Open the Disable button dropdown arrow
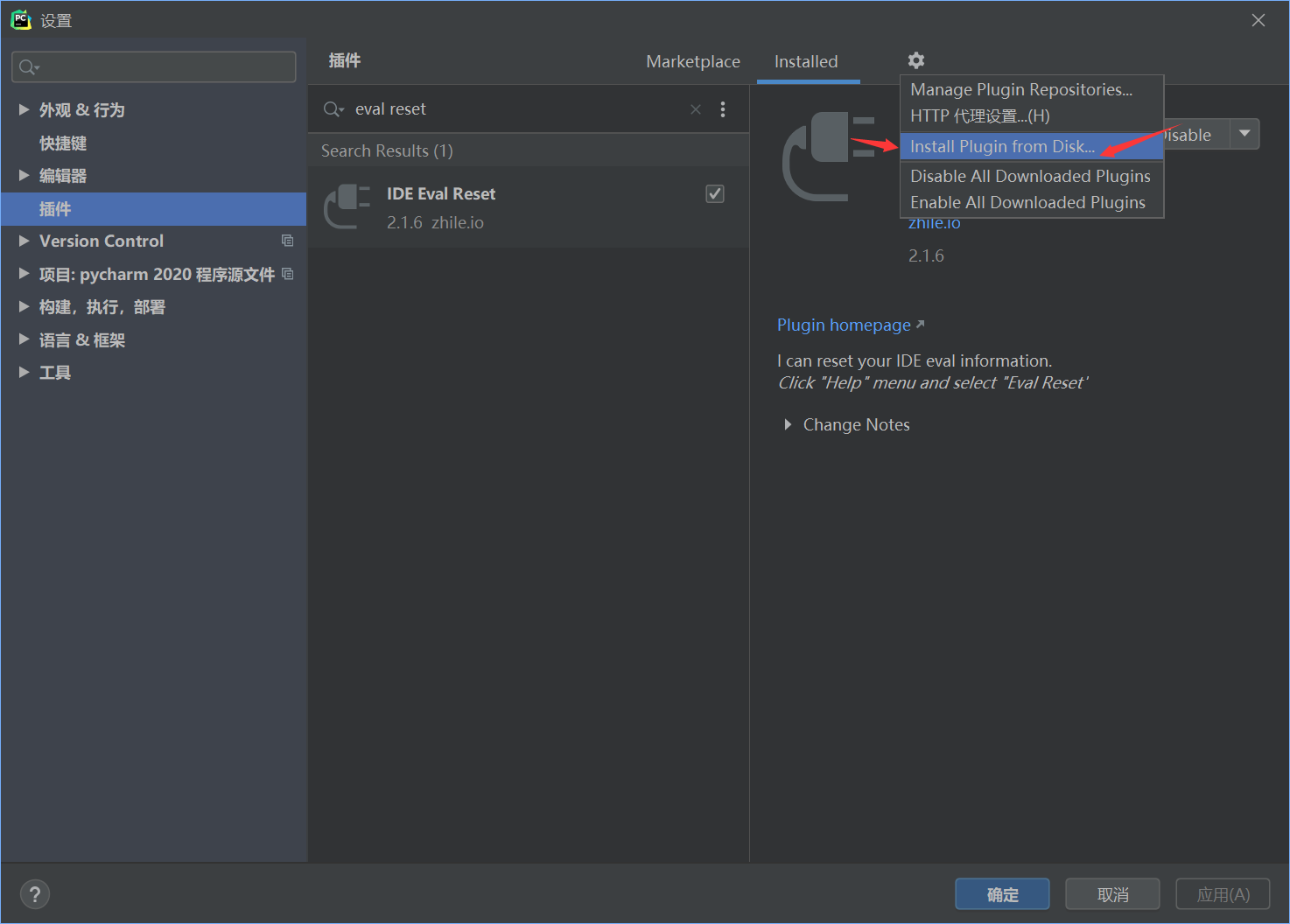1290x924 pixels. (x=1244, y=134)
